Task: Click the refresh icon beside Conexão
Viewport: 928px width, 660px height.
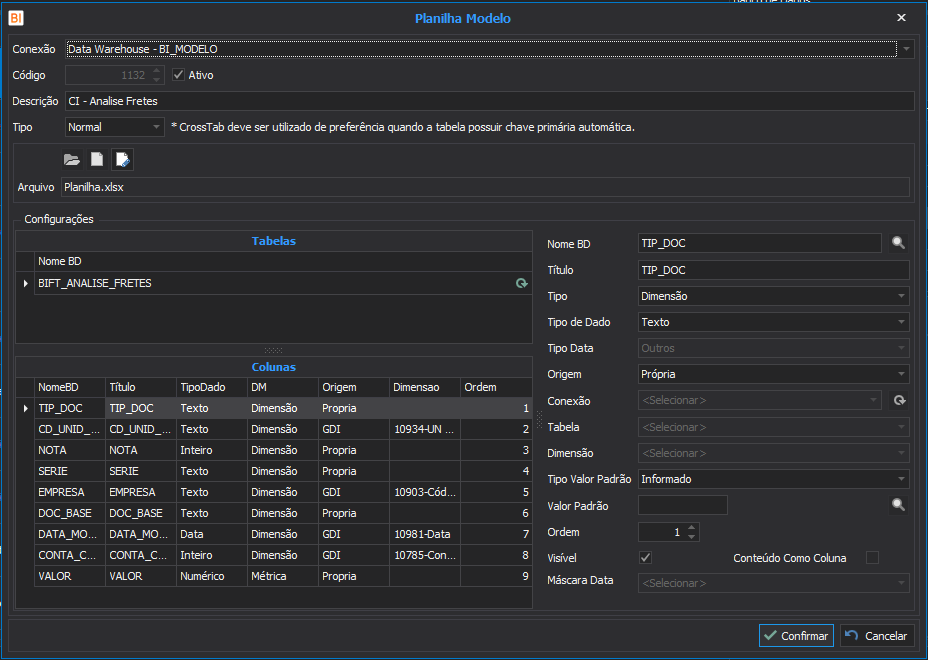Action: point(898,401)
